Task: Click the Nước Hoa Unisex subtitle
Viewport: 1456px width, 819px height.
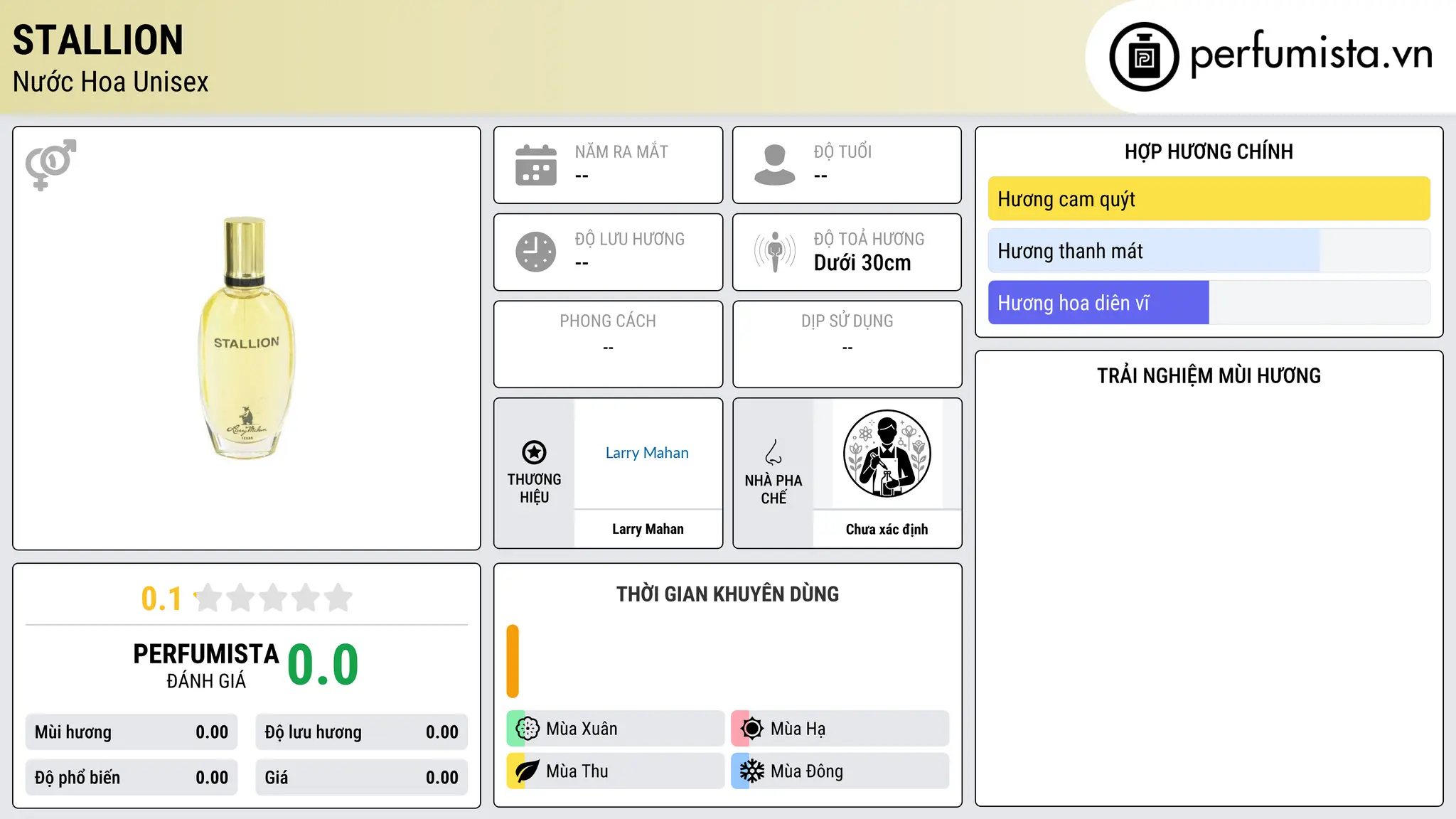Action: [x=111, y=82]
